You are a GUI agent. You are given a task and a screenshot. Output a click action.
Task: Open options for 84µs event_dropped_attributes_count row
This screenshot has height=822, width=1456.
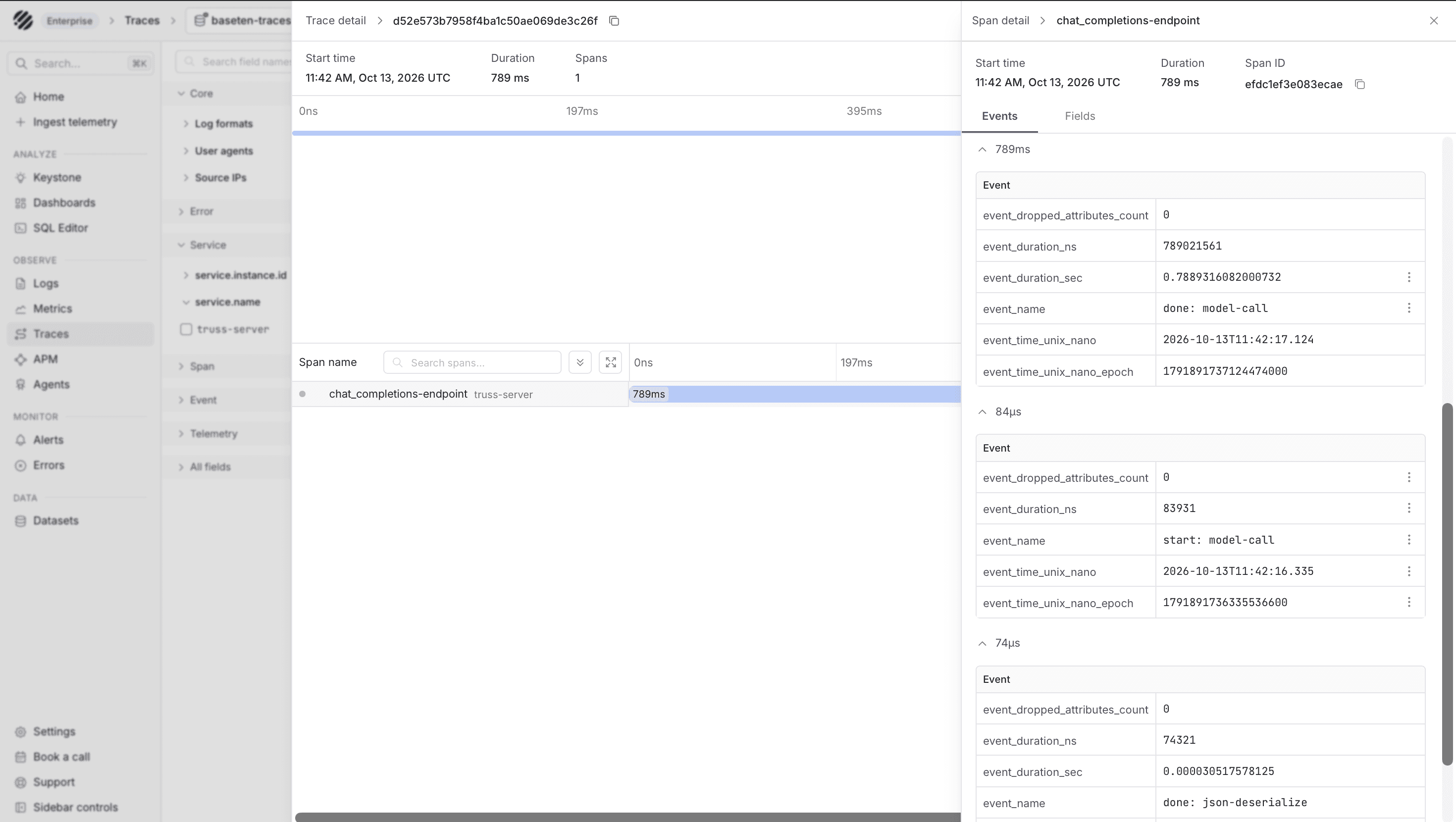click(x=1408, y=477)
